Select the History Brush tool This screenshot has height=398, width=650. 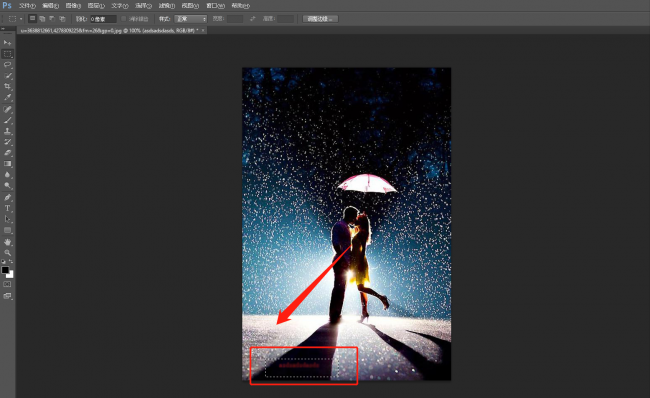coord(7,142)
